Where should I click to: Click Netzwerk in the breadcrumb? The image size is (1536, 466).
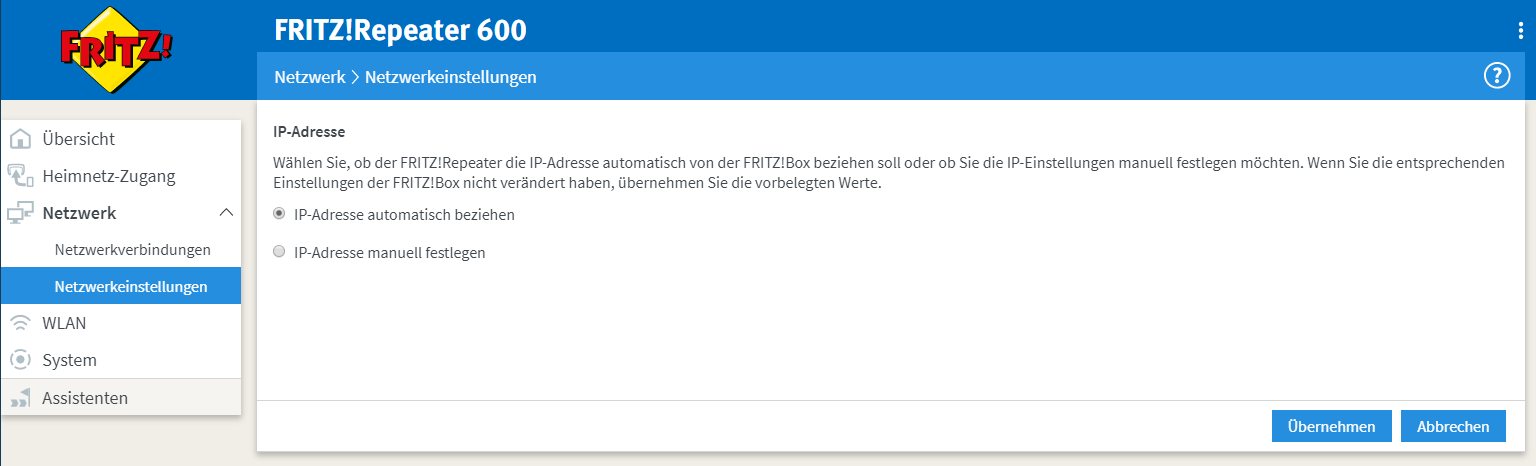coord(309,77)
